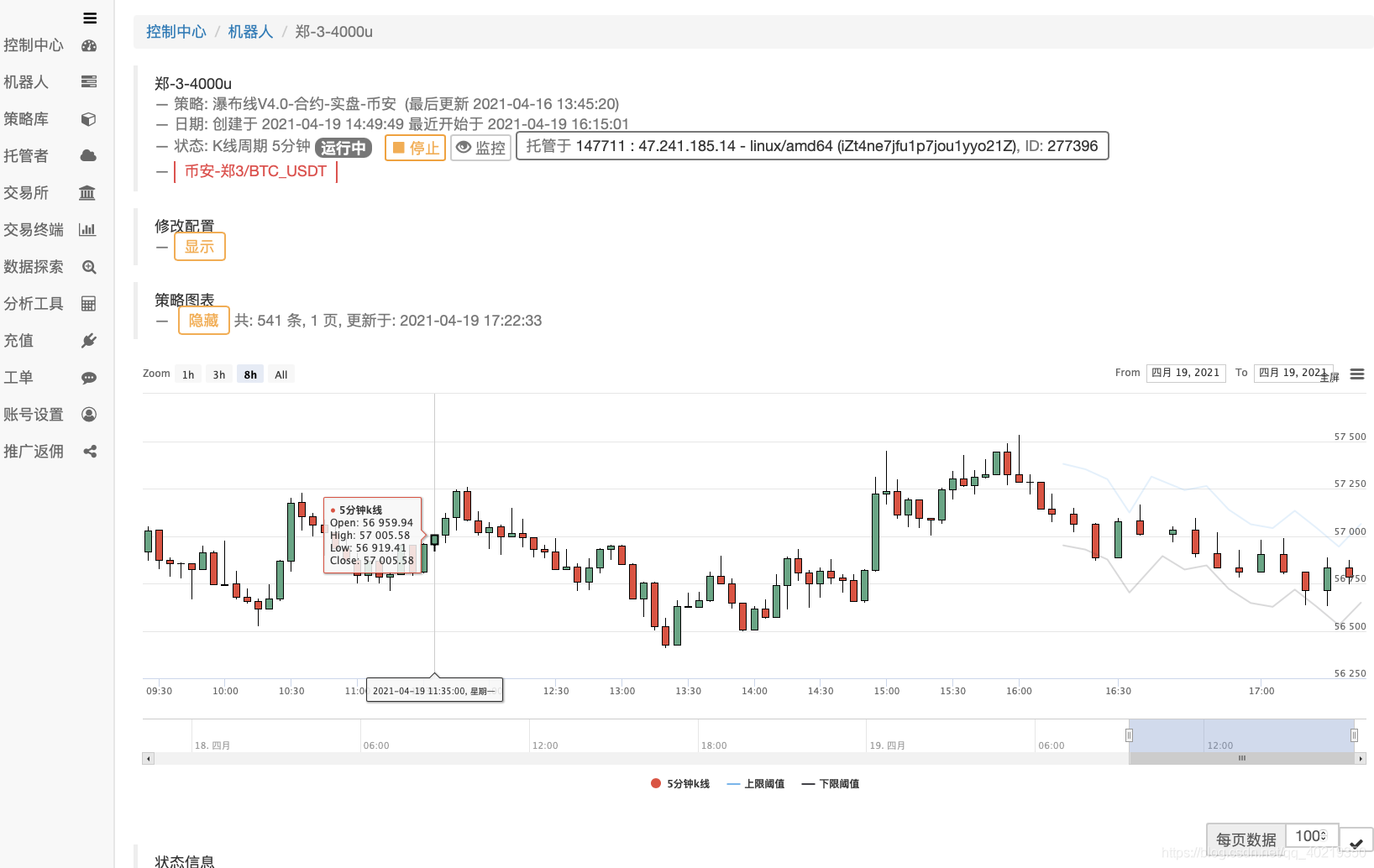Set chart zoom to 3h
Screen dimensions: 1374x868
click(x=219, y=374)
